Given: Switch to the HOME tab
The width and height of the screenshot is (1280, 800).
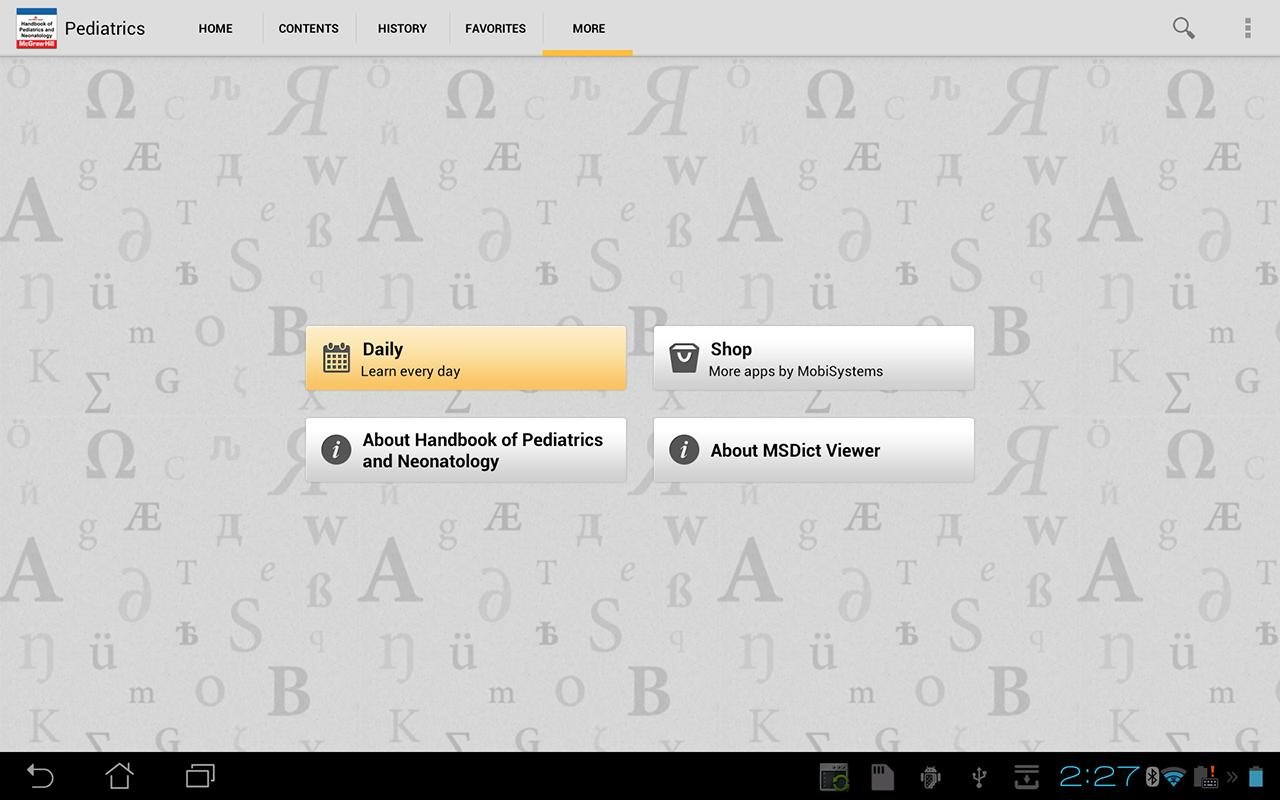Looking at the screenshot, I should [x=215, y=28].
